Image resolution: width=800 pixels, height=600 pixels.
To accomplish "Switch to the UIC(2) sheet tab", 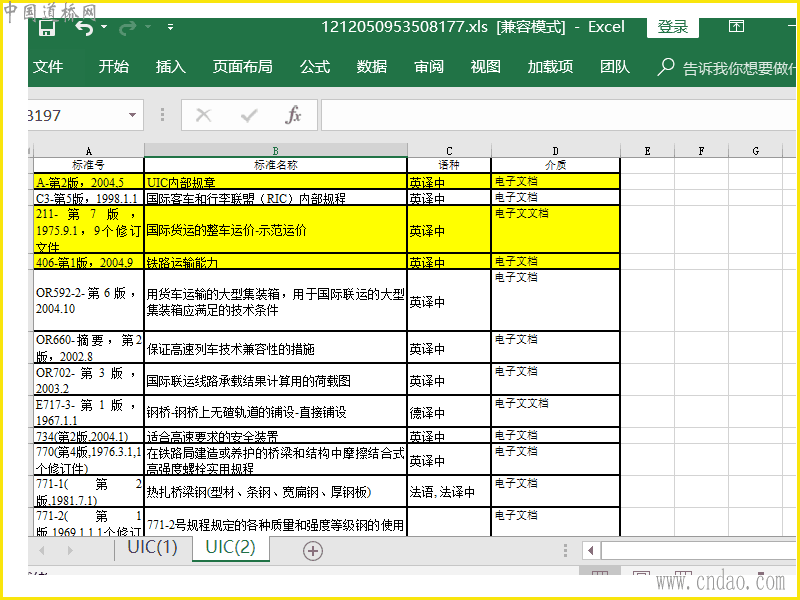I will [230, 547].
